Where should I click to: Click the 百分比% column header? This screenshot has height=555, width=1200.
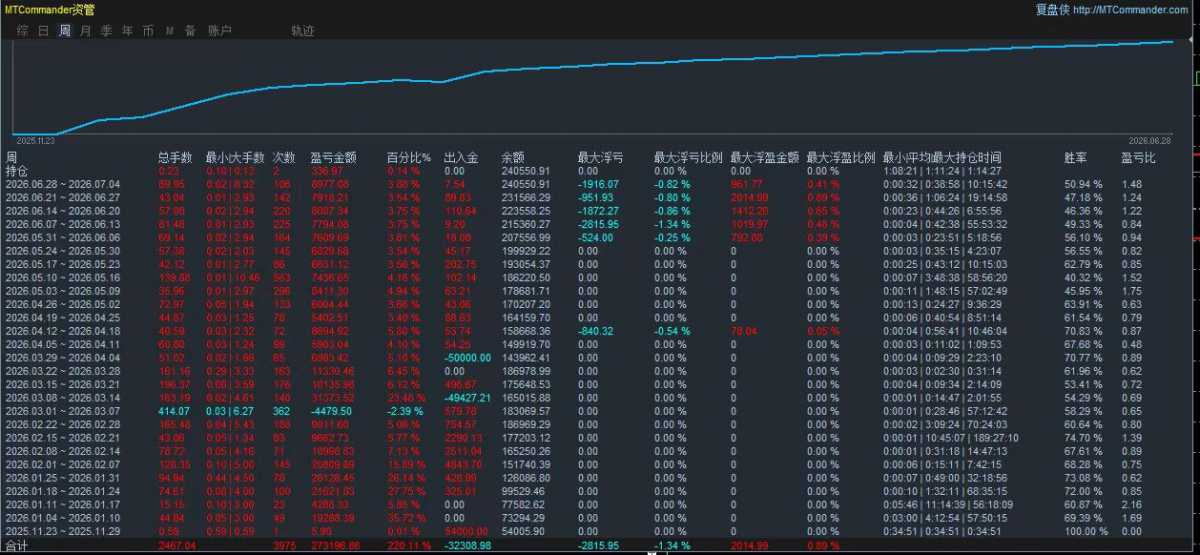[408, 158]
